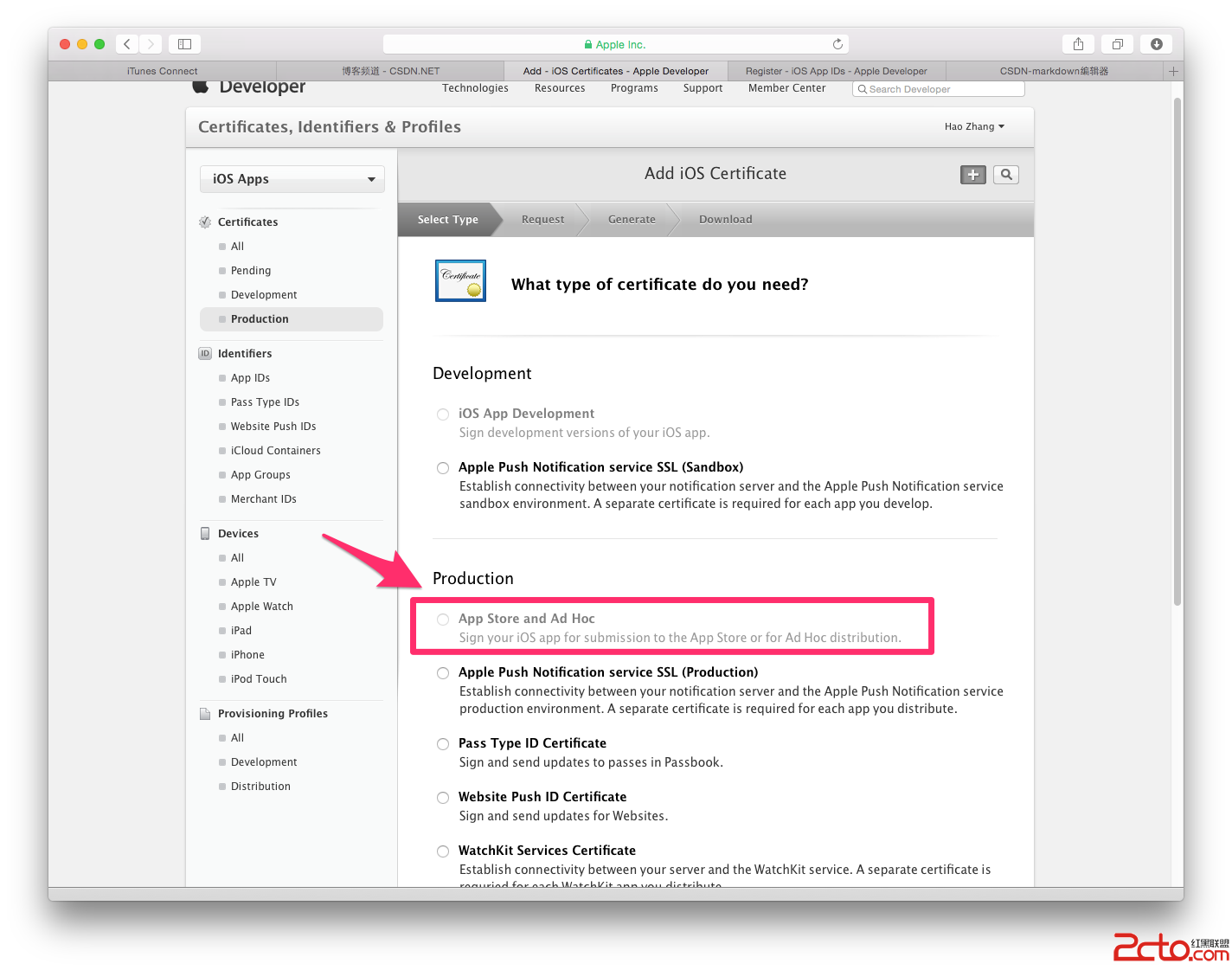Open Pass Type IDs
Image resolution: width=1232 pixels, height=970 pixels.
(265, 402)
